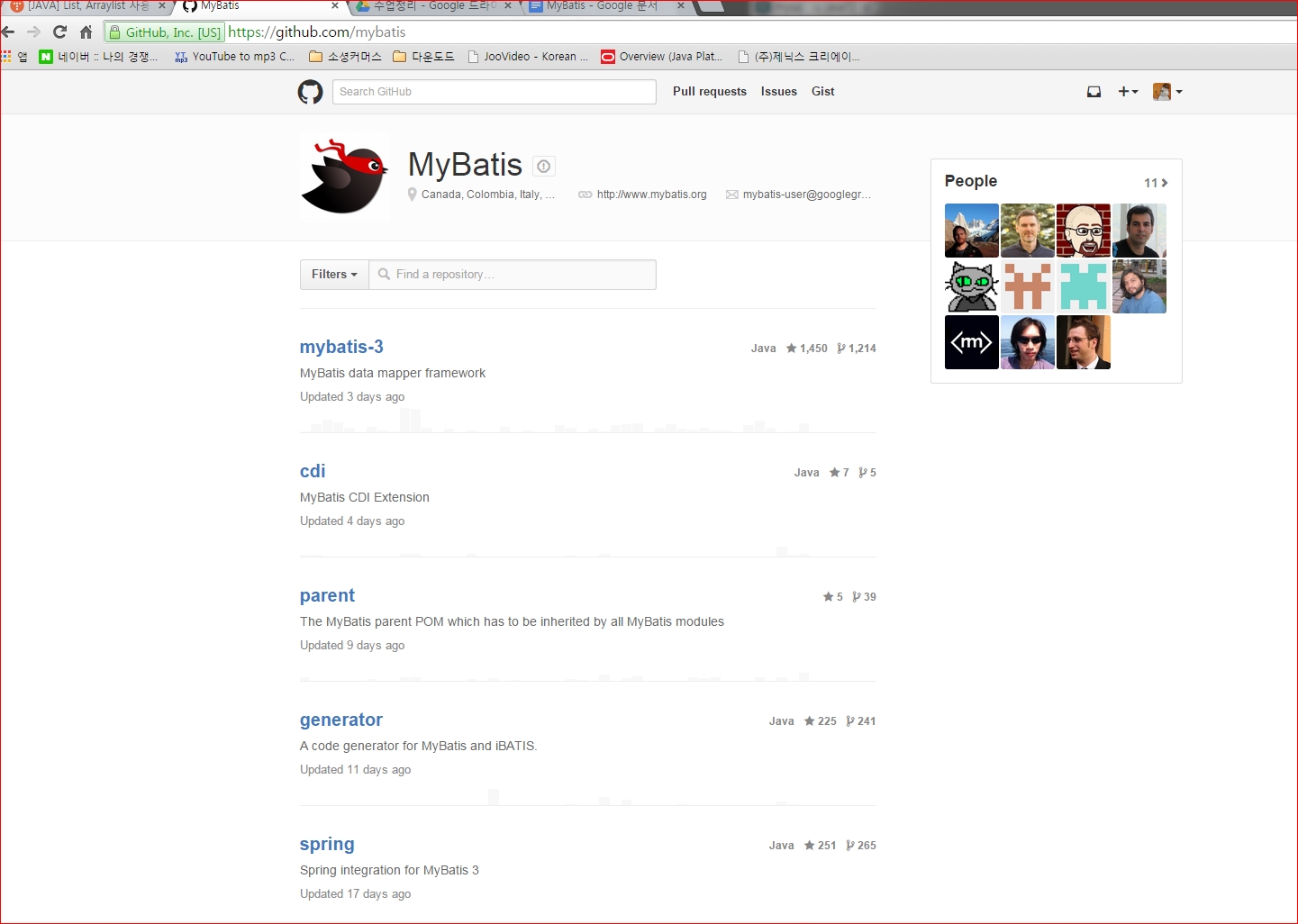Click the mail envelope icon

tap(732, 195)
